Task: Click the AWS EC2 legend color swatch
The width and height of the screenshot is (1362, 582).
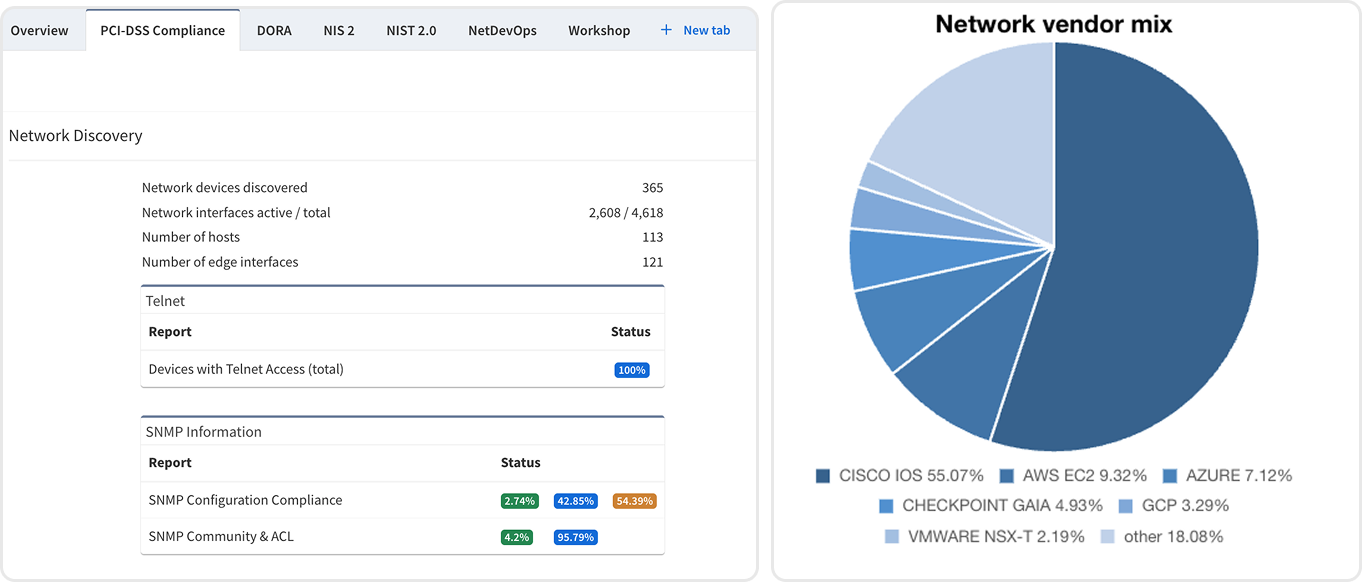Action: [x=1007, y=476]
